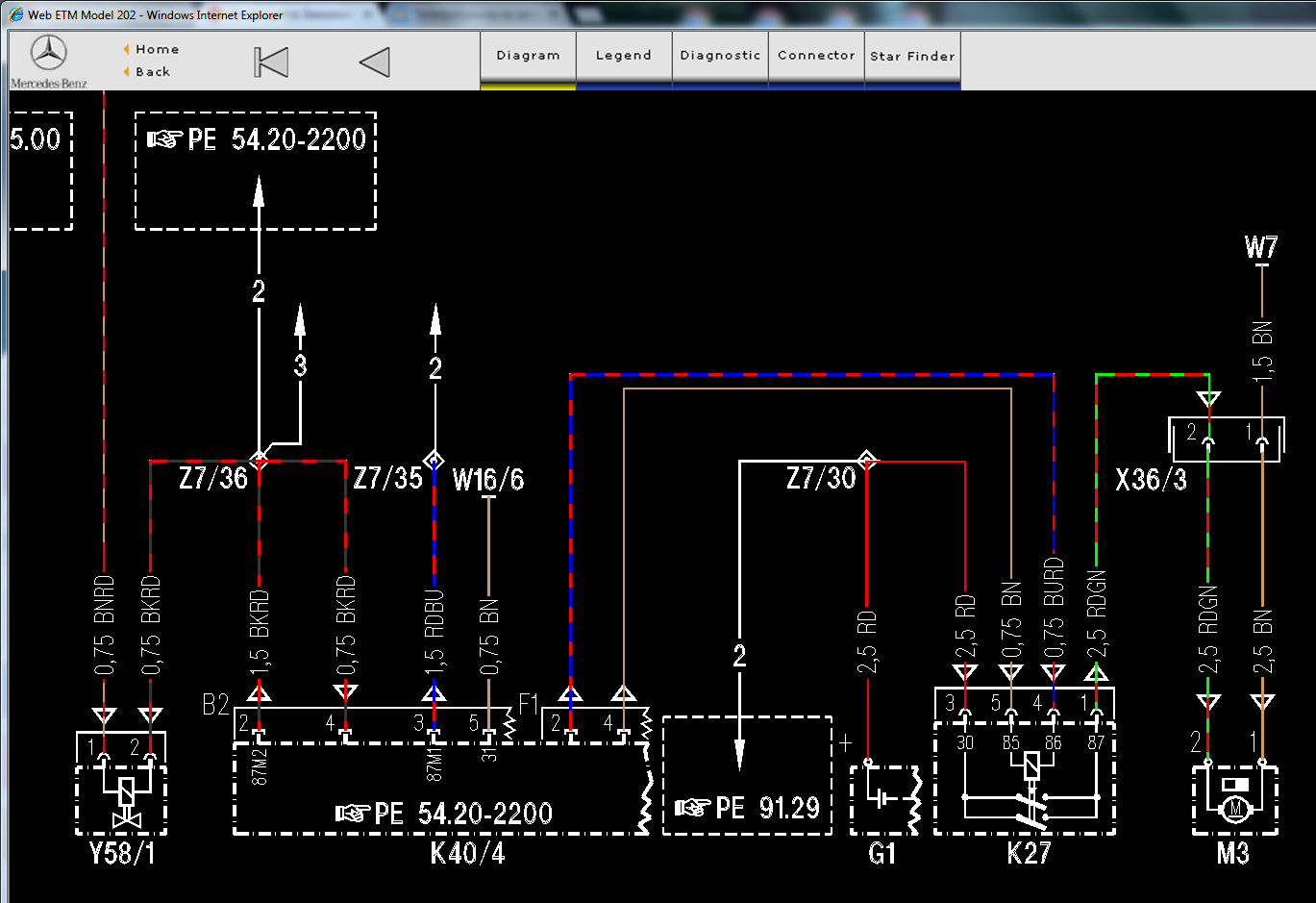Click the W16/6 ground label
The image size is (1316, 903).
(488, 479)
